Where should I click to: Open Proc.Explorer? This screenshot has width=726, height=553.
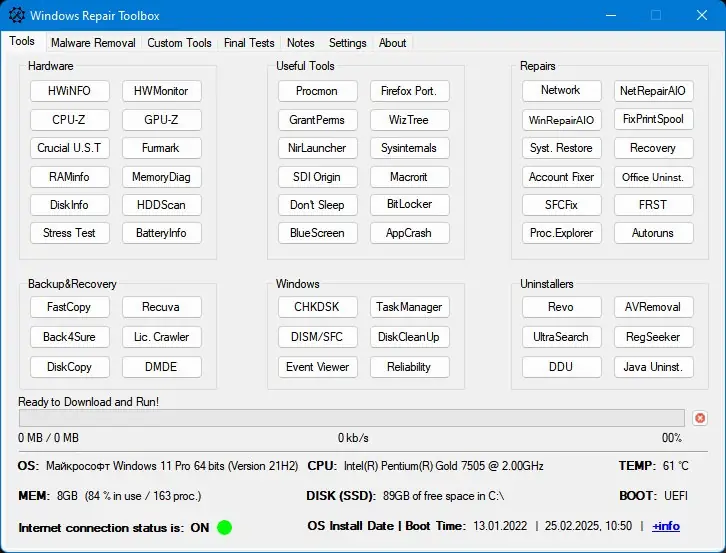[x=561, y=233]
